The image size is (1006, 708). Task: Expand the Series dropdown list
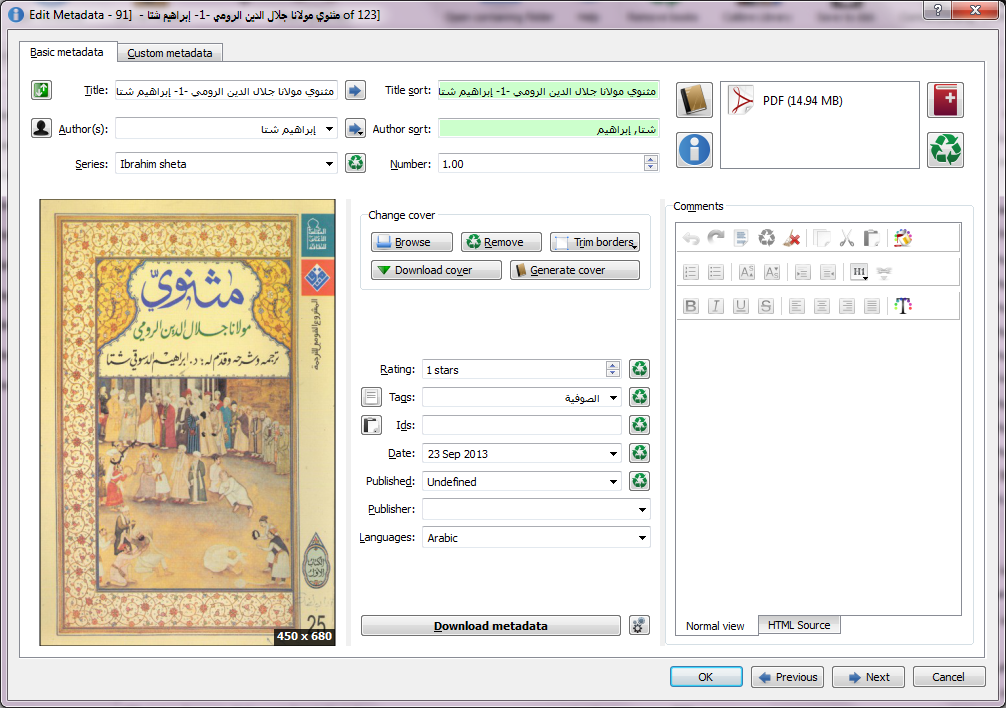[x=329, y=164]
